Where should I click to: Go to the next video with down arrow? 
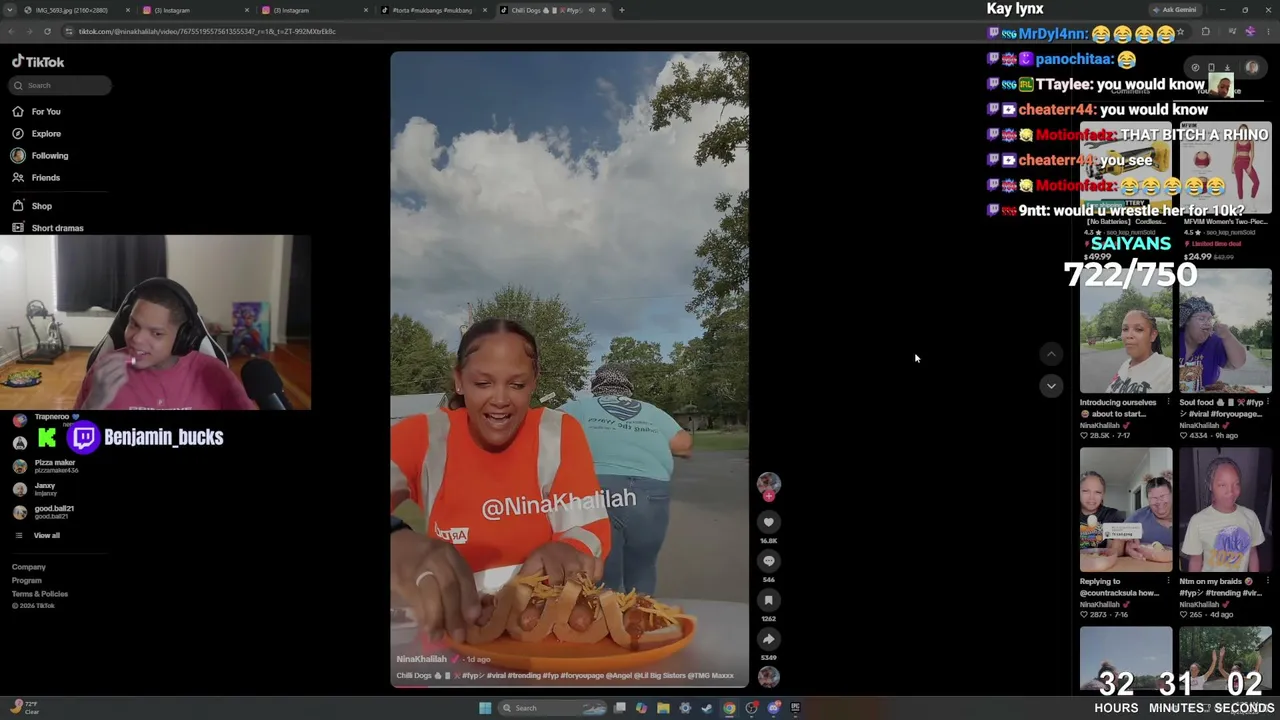[1050, 386]
